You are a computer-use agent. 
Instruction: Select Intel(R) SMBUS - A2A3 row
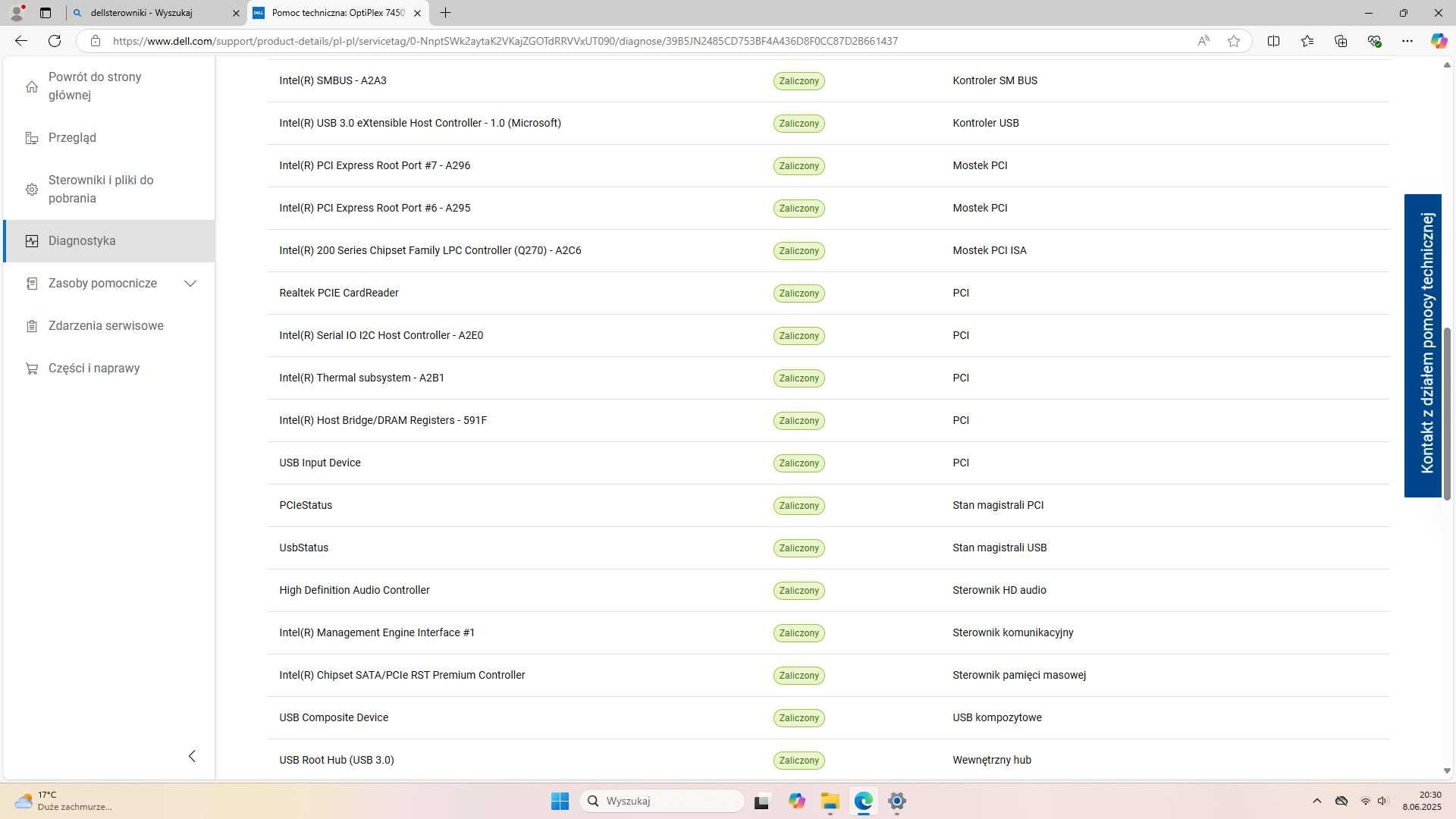pos(828,80)
